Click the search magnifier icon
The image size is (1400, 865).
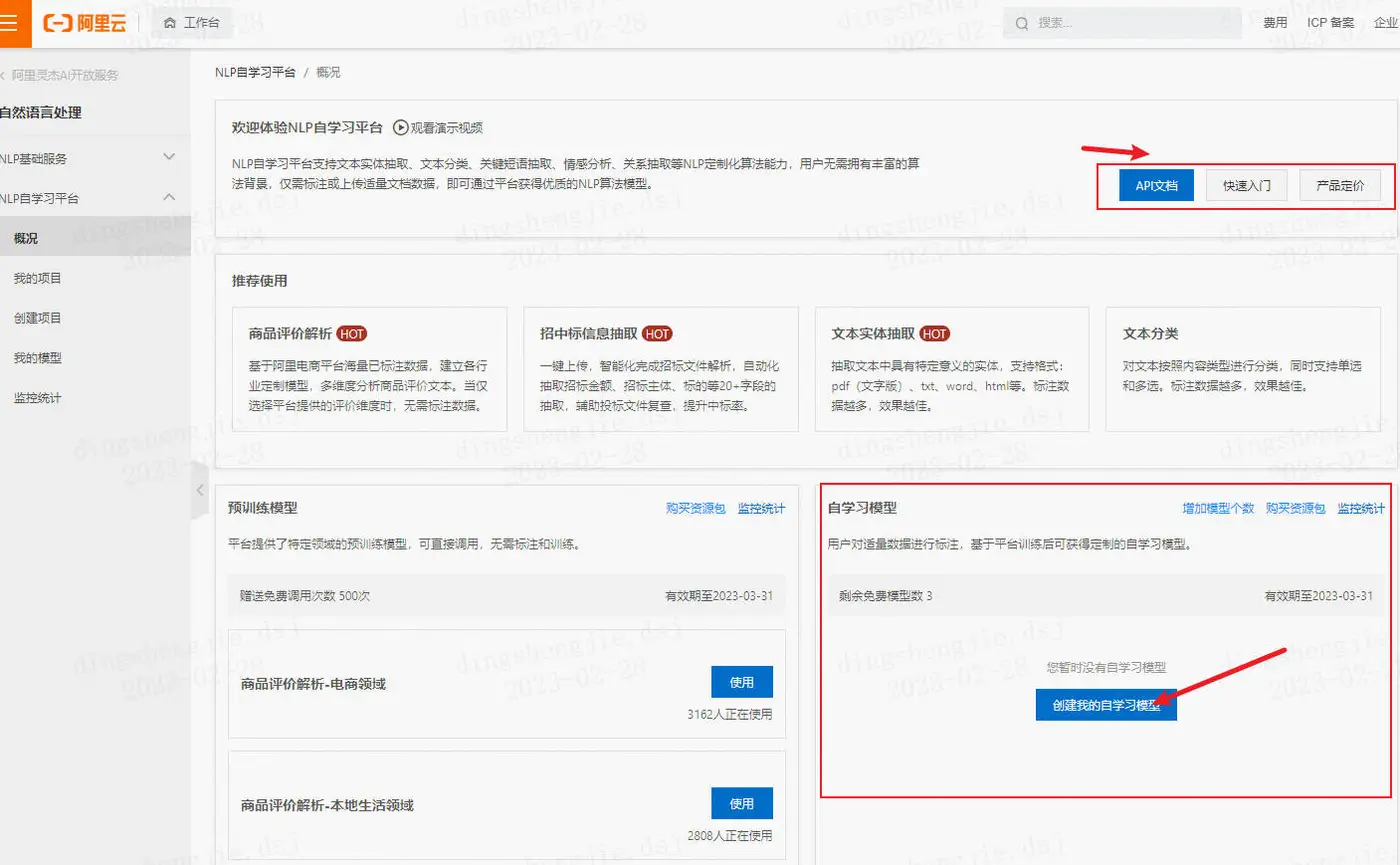(1021, 23)
